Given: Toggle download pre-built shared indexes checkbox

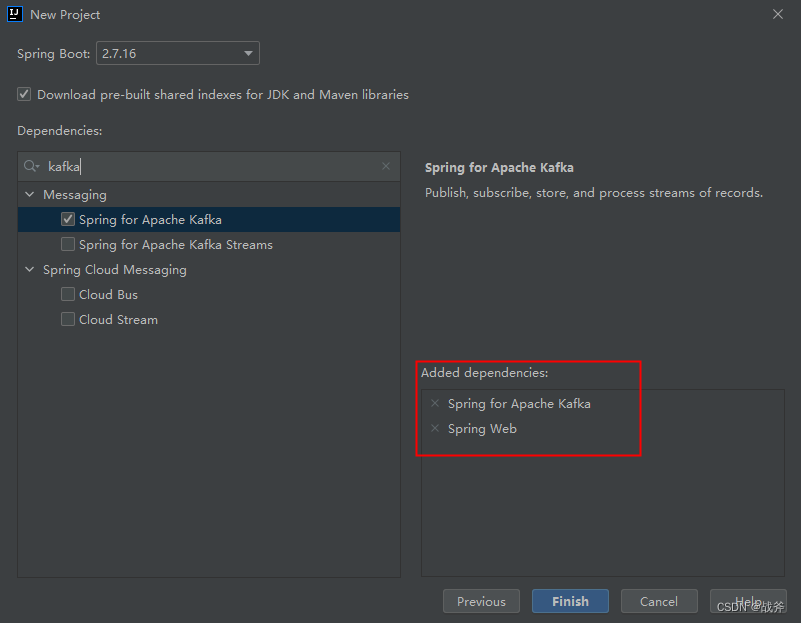Looking at the screenshot, I should [x=24, y=94].
